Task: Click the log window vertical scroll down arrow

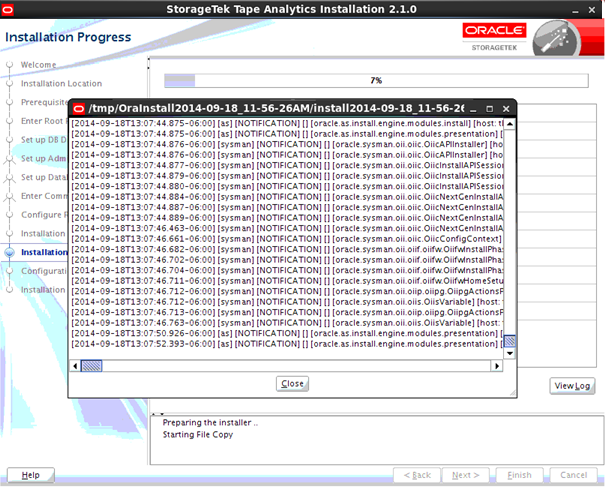Action: pyautogui.click(x=510, y=353)
